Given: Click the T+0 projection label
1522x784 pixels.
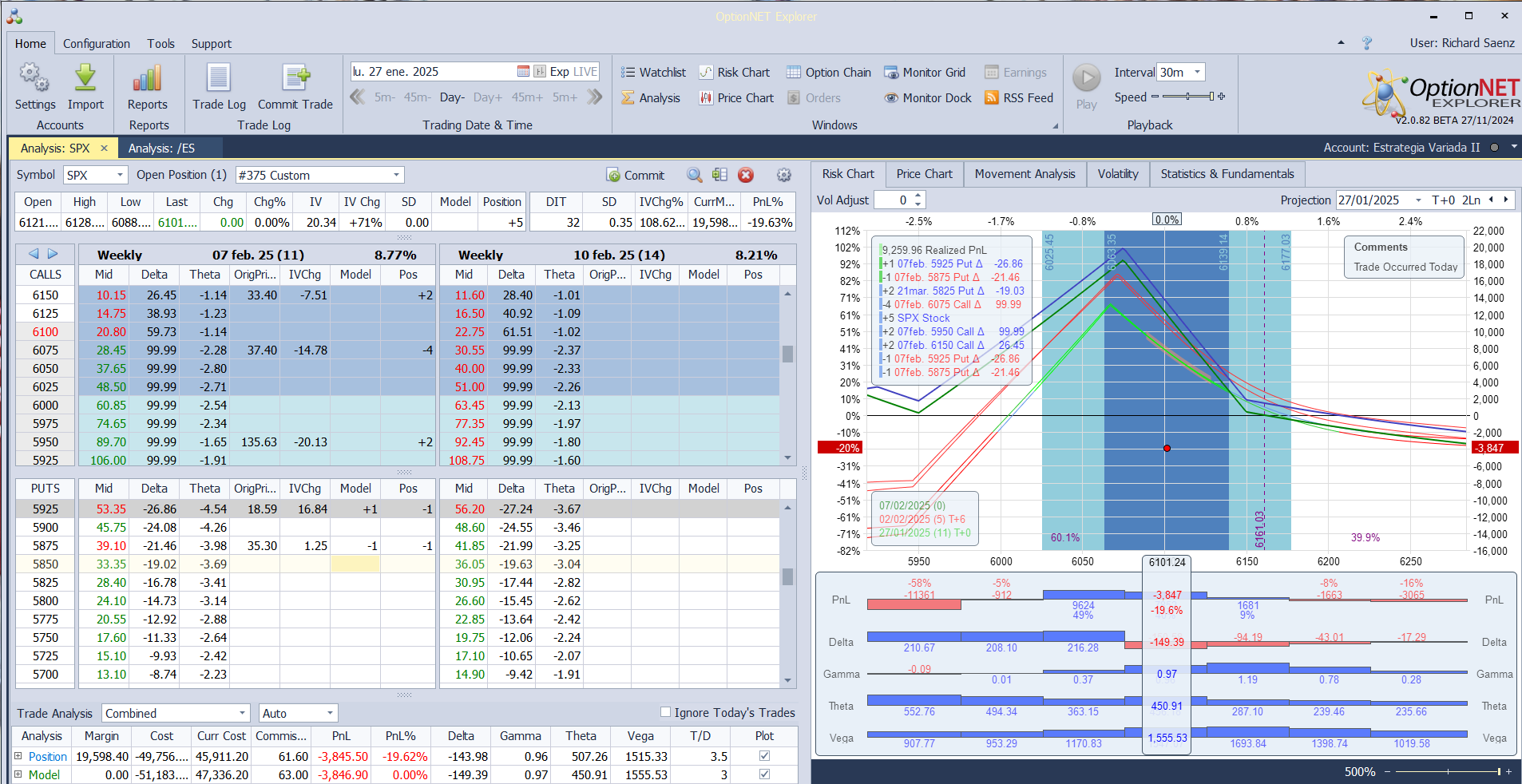Looking at the screenshot, I should point(1443,200).
